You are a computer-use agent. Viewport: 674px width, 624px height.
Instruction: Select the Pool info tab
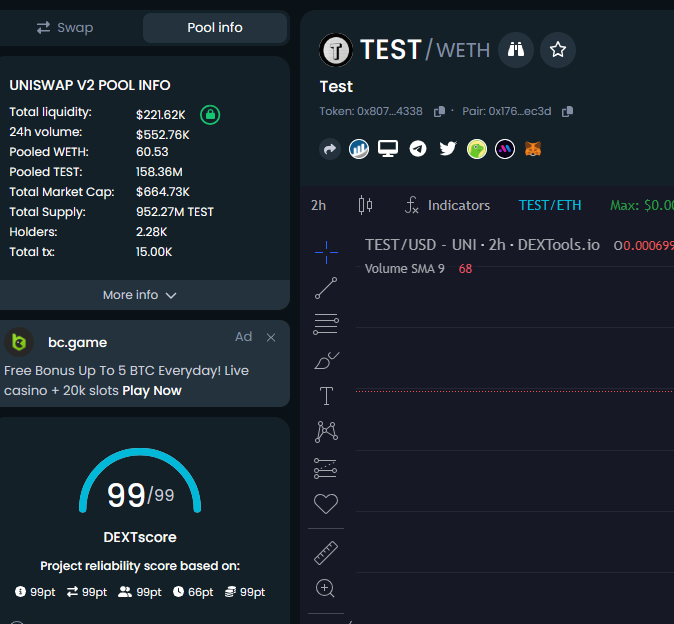click(x=215, y=28)
